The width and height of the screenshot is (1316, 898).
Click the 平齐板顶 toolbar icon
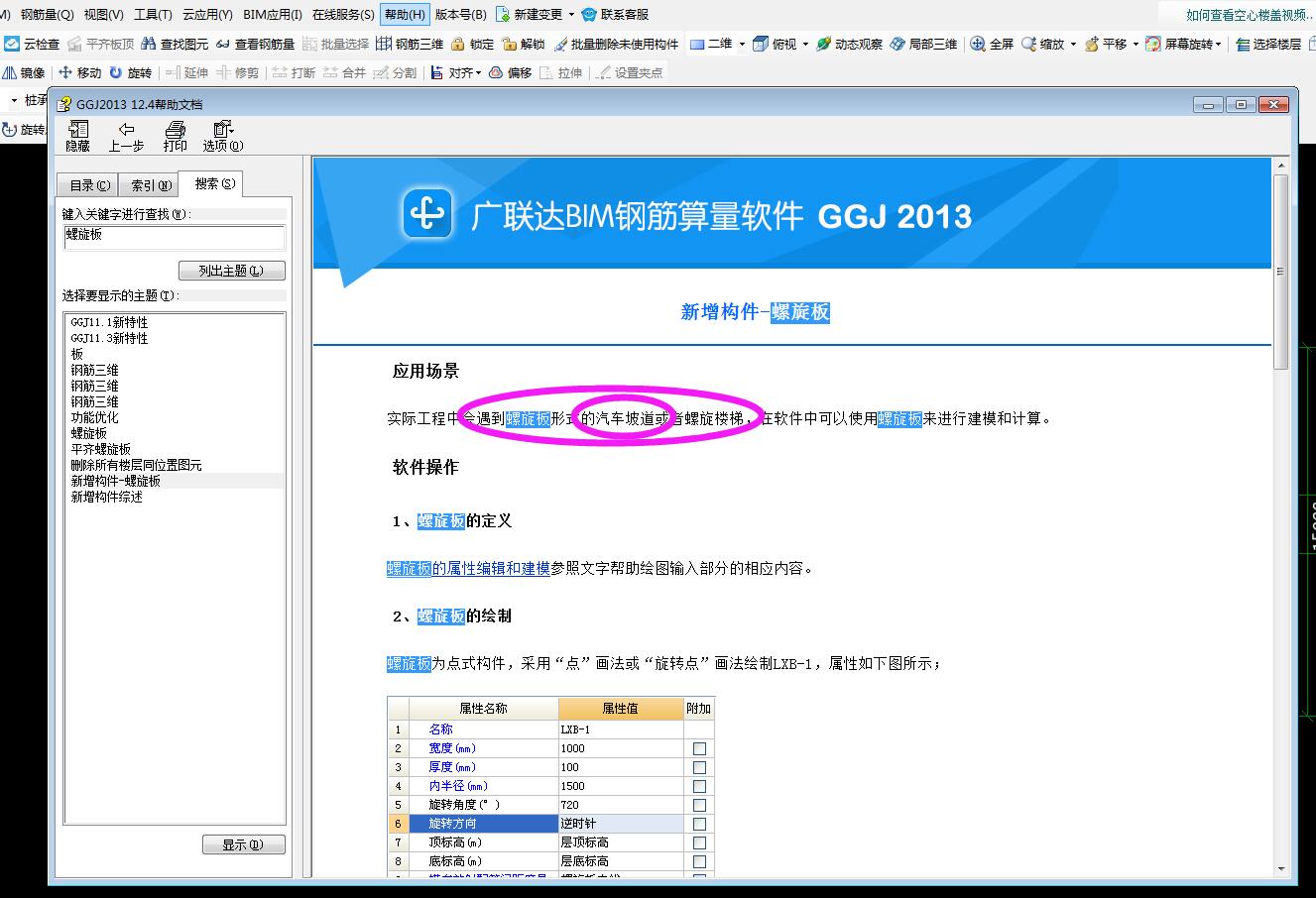tap(75, 44)
